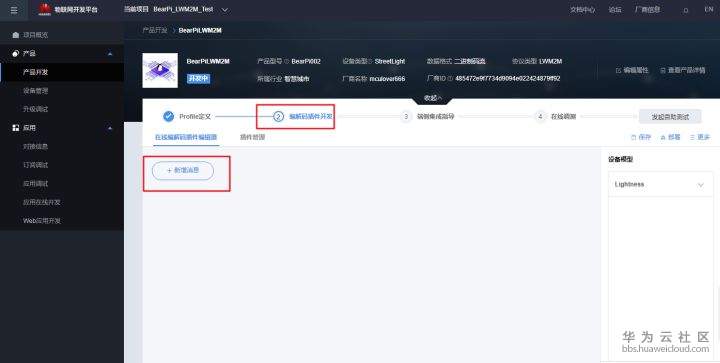The image size is (720, 363).
Task: Select 产品开发 in the sidebar
Action: [35, 72]
